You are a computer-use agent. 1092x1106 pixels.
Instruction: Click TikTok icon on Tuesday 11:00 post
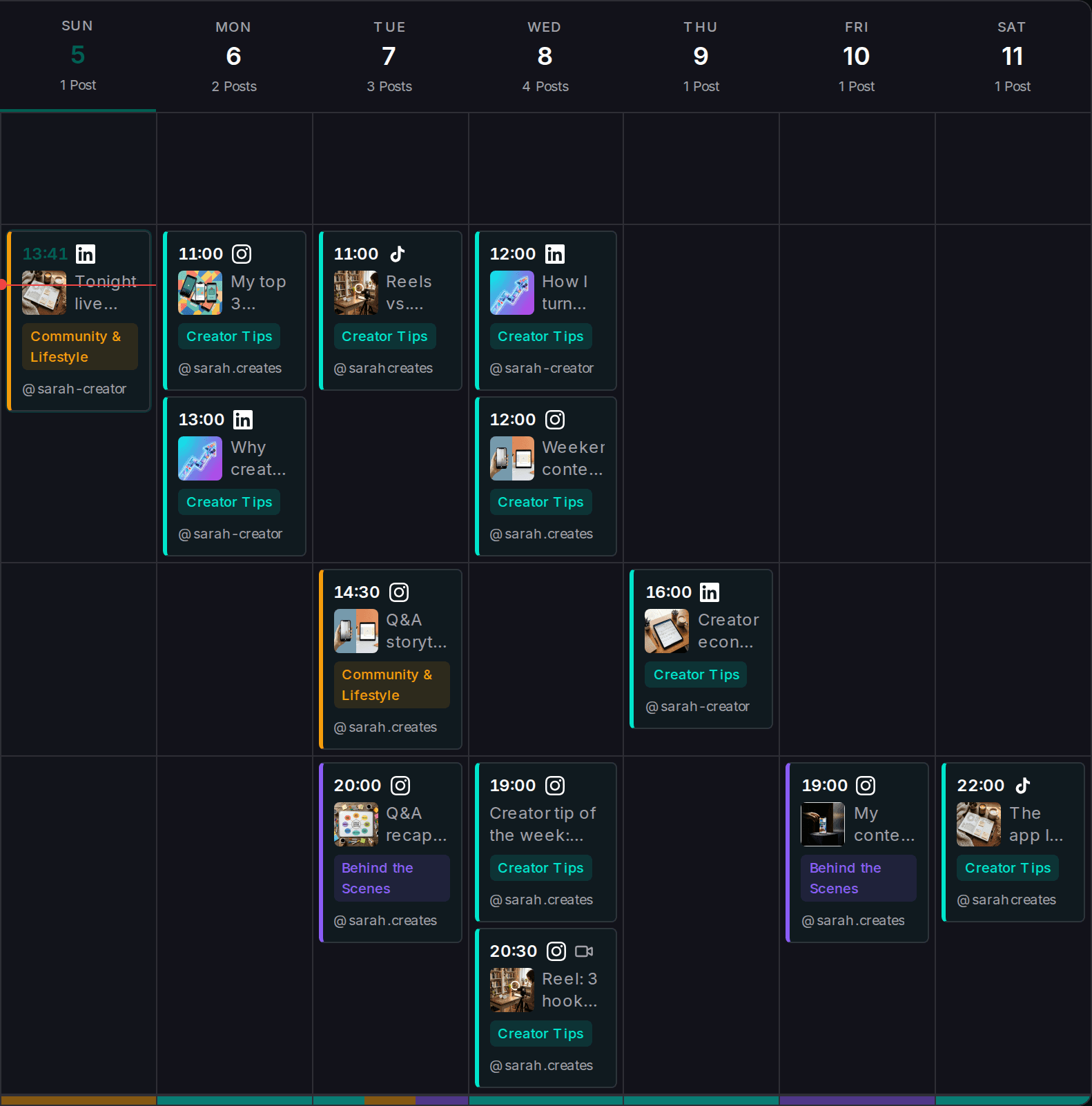(398, 254)
